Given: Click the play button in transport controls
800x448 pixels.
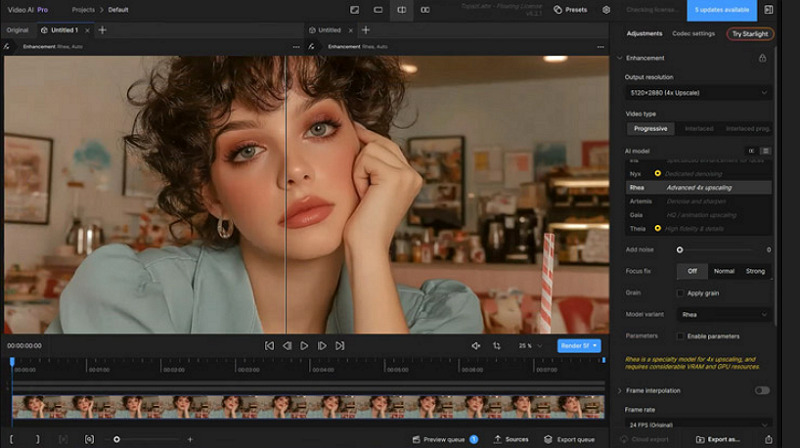Looking at the screenshot, I should point(305,346).
